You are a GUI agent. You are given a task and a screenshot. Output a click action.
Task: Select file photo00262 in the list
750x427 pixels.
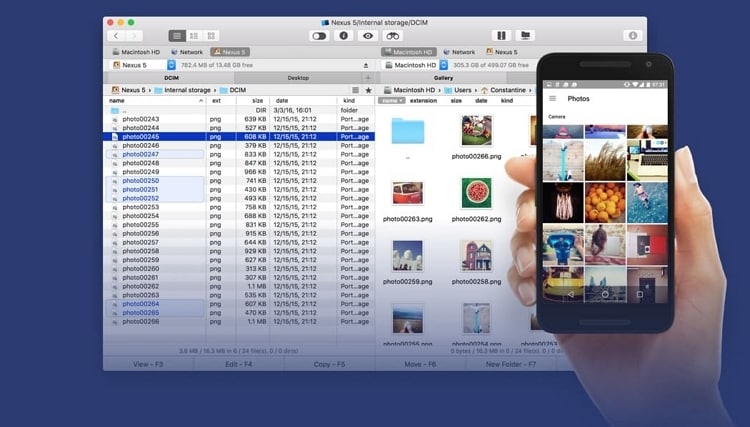(239, 286)
